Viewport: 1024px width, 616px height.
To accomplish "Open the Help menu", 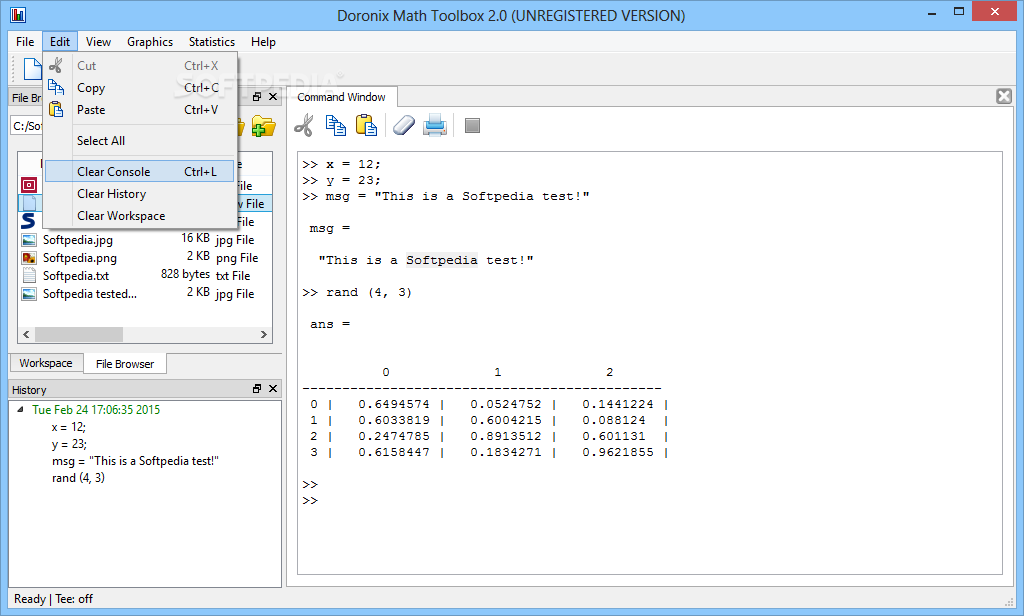I will click(263, 42).
